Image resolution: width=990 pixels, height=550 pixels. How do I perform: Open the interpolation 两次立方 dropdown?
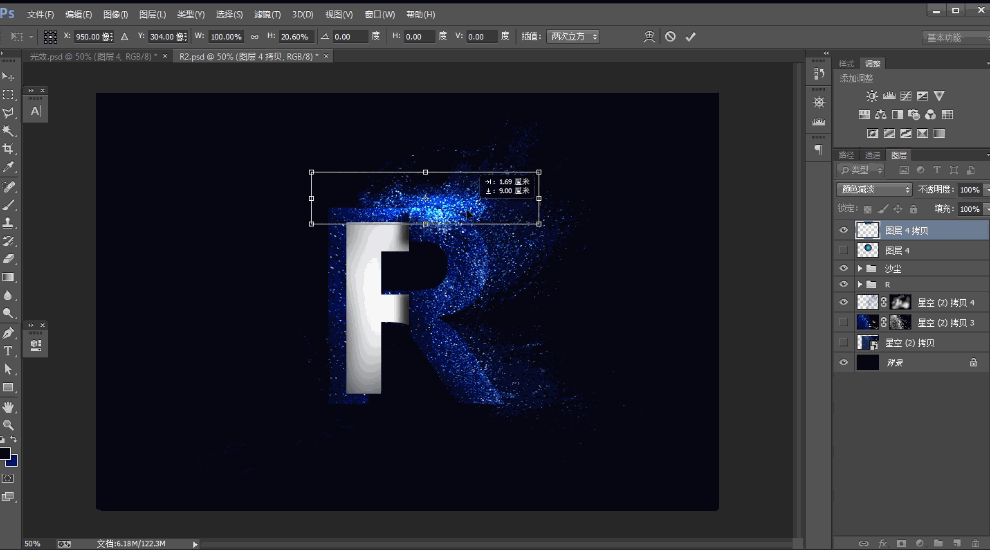point(573,37)
